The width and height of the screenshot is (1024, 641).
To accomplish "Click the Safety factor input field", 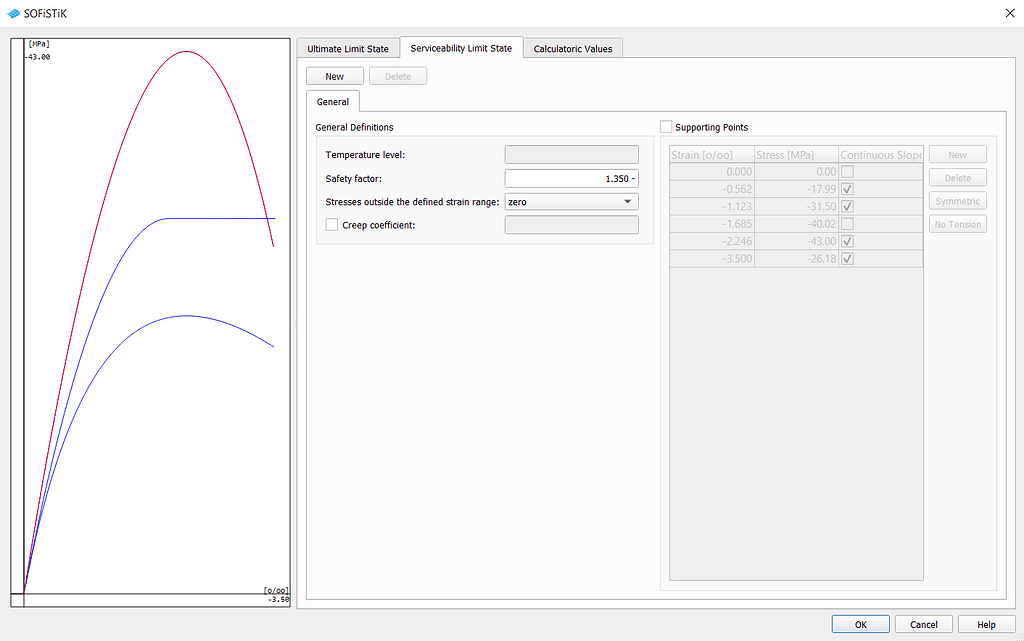I will pos(570,178).
